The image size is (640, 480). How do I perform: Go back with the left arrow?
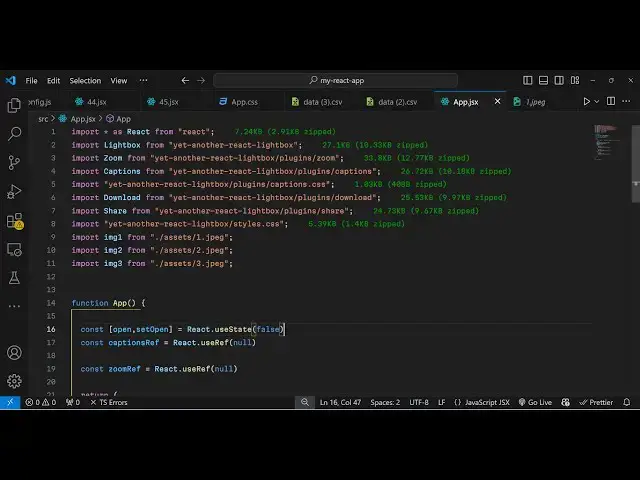coord(185,80)
